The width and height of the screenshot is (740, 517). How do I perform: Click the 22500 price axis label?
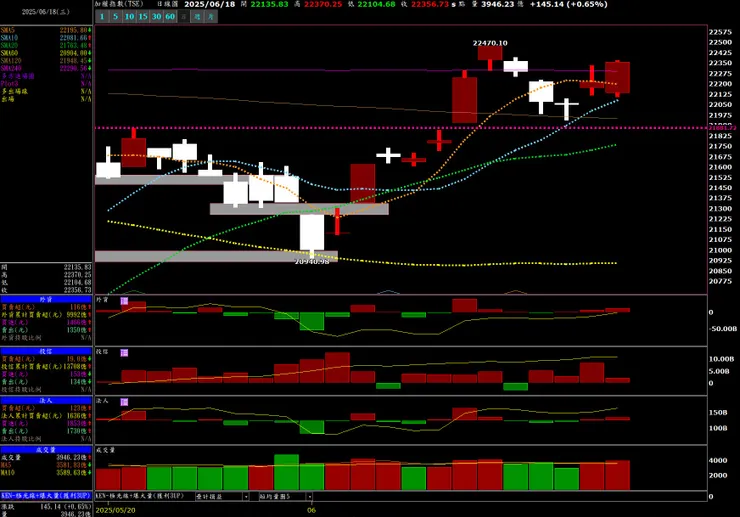[720, 42]
